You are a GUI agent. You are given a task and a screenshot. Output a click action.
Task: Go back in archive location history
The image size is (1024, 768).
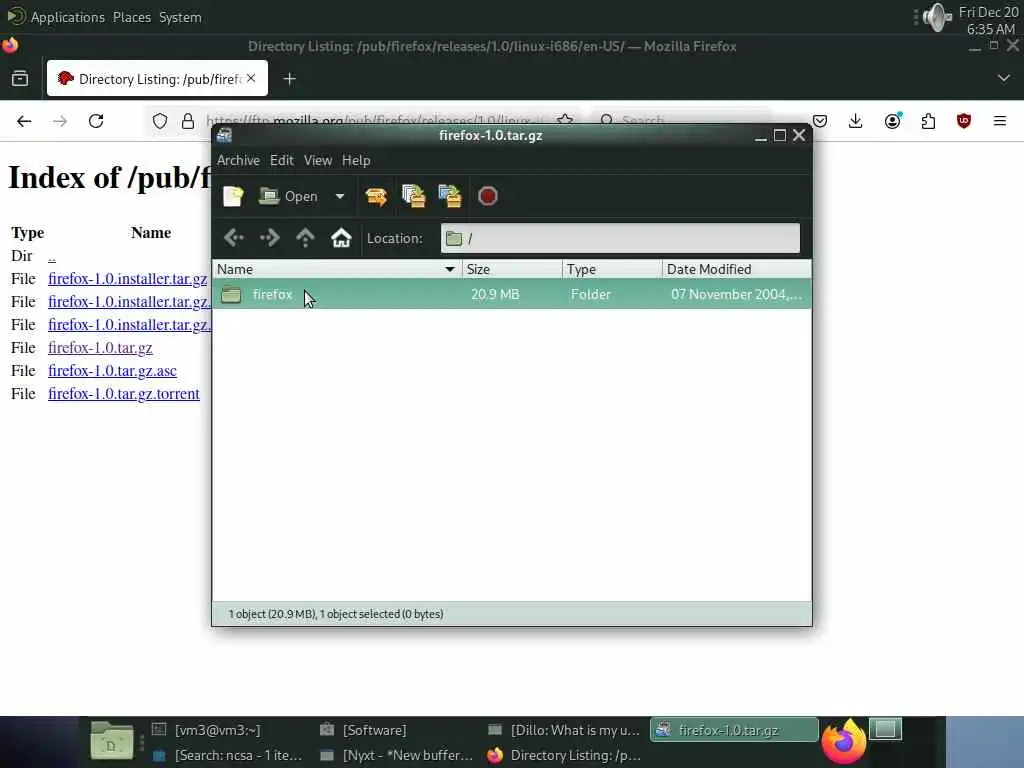[233, 238]
